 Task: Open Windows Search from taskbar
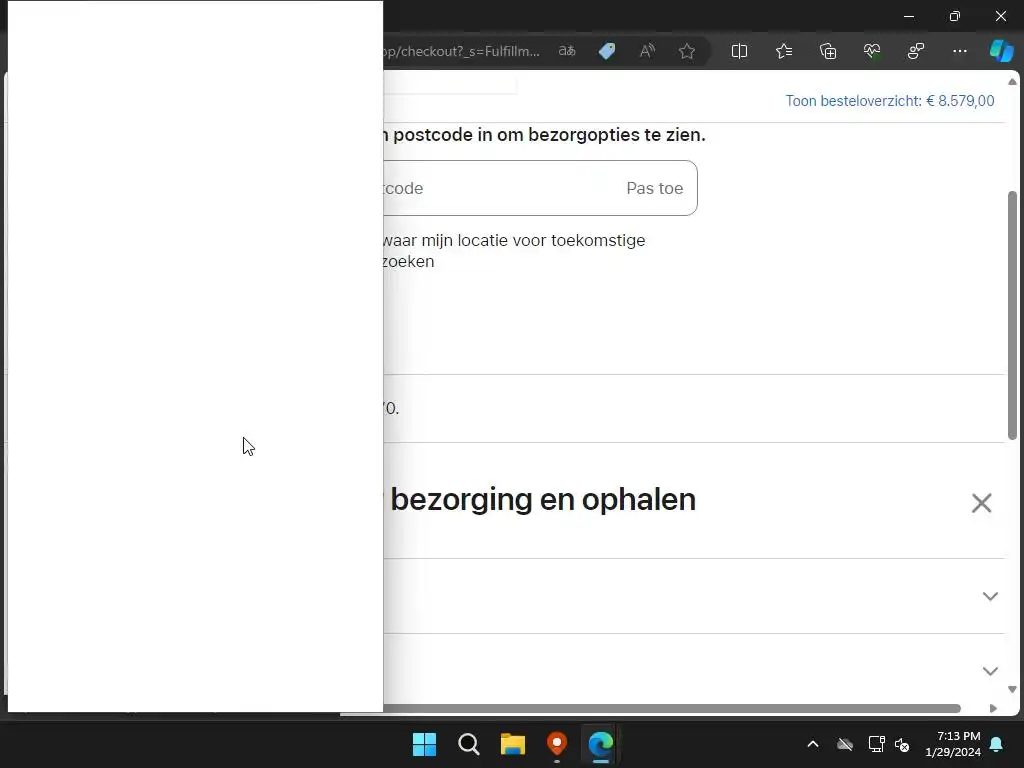click(x=469, y=744)
